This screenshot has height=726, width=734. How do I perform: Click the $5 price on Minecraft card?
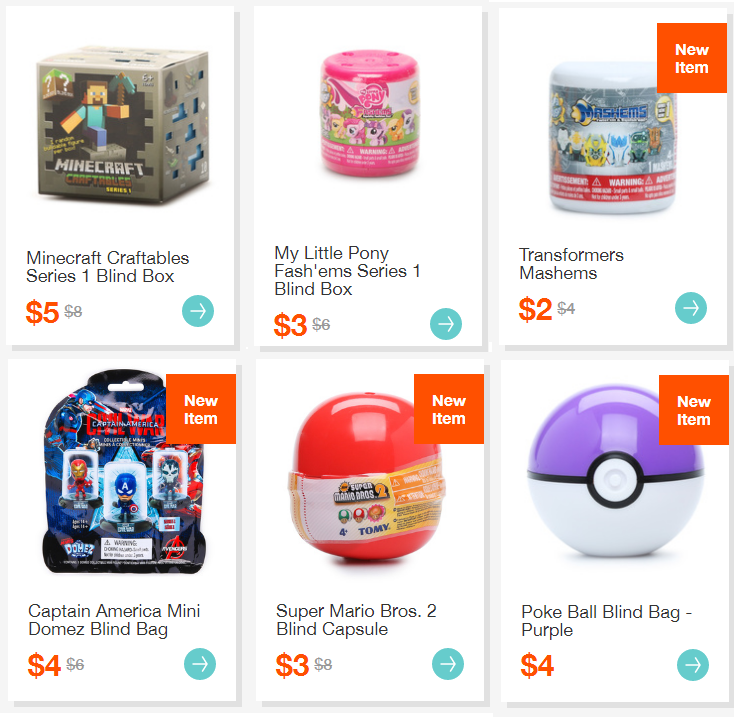pyautogui.click(x=42, y=312)
